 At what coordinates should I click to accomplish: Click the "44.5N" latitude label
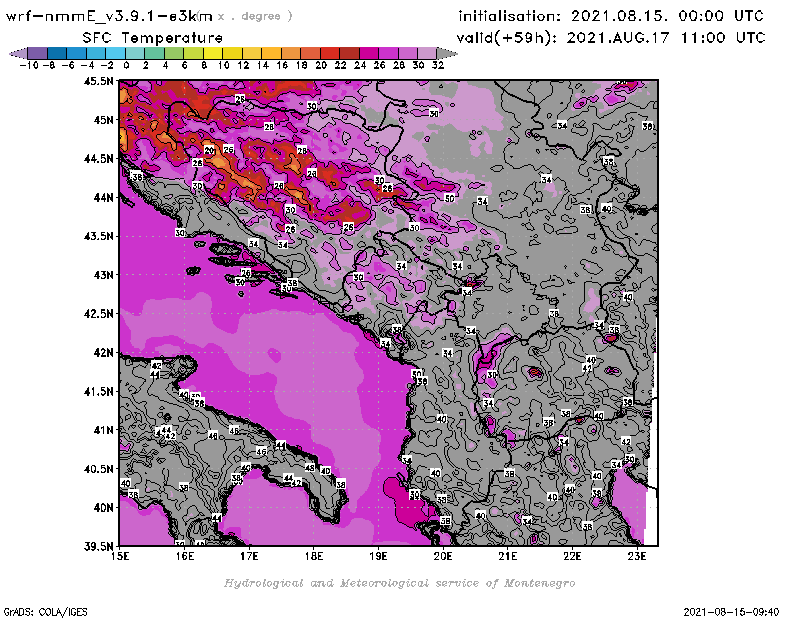(x=98, y=159)
